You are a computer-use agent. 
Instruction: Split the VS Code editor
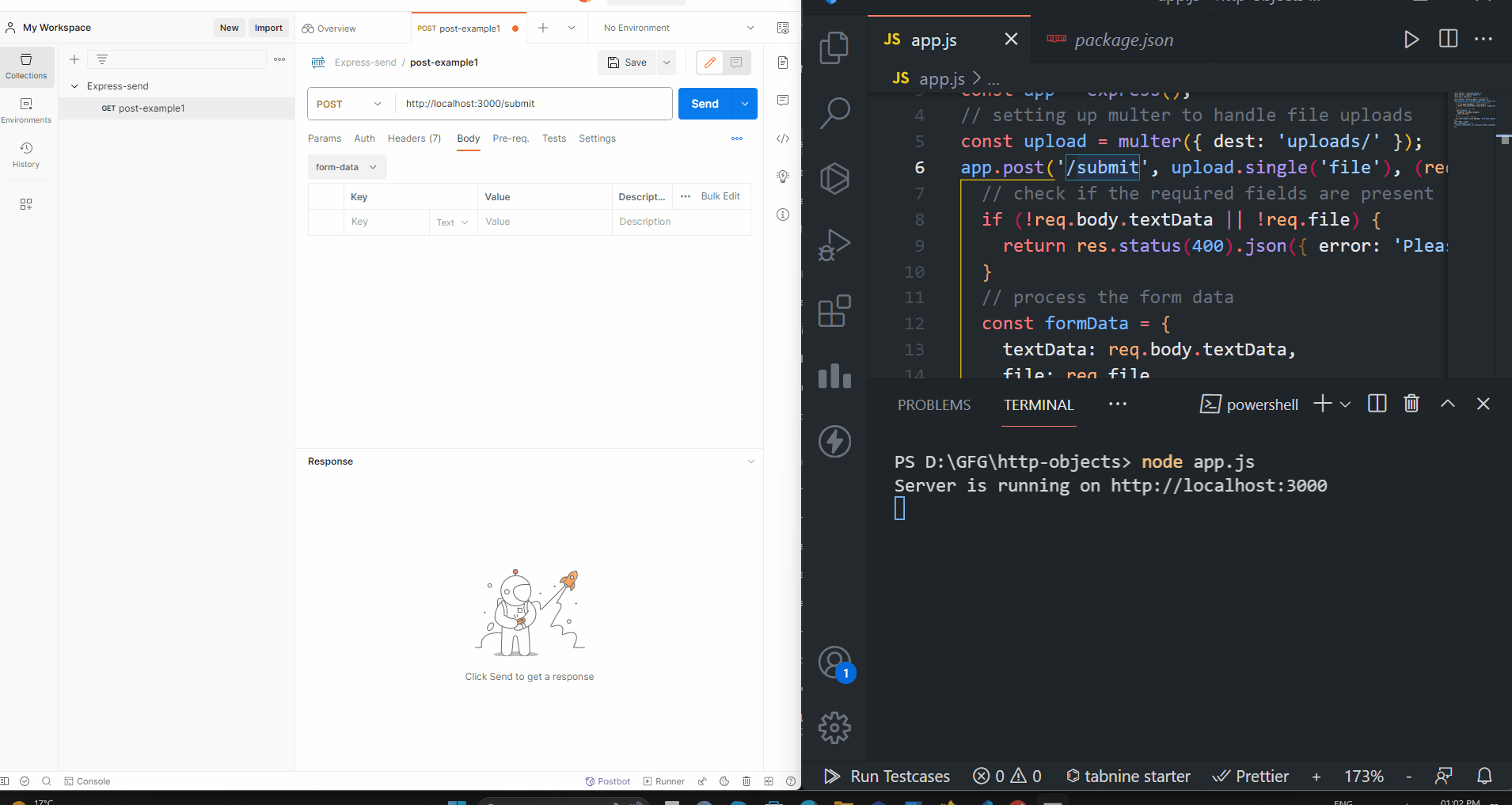pos(1448,39)
